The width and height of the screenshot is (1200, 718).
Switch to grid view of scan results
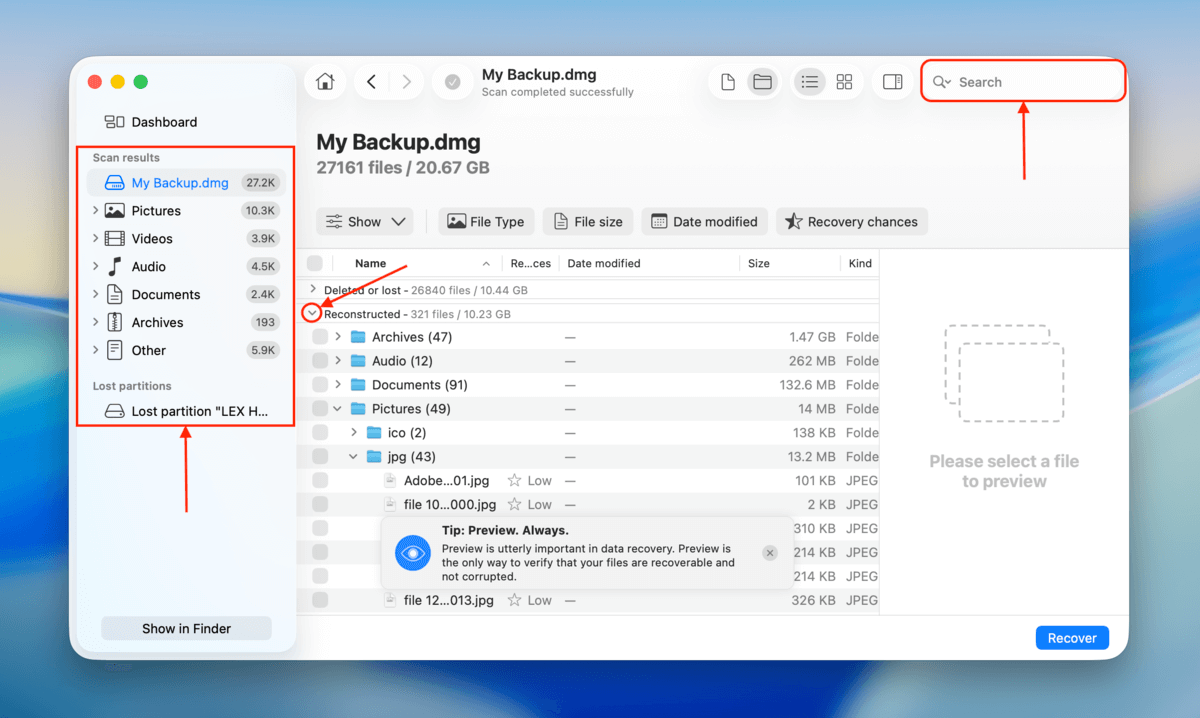[x=844, y=81]
